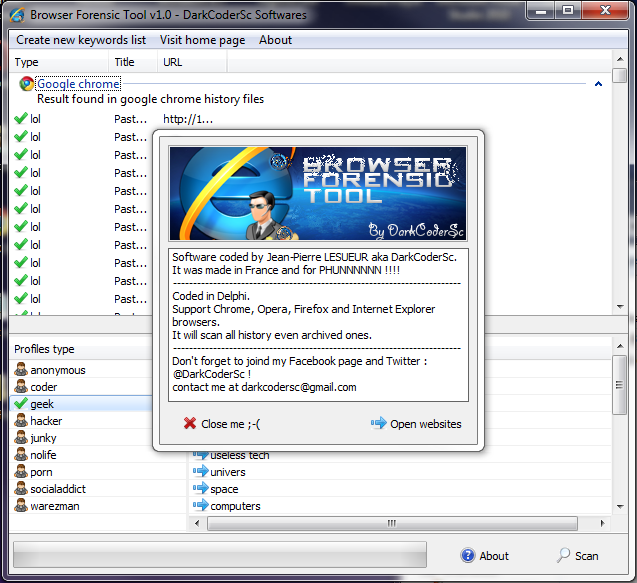Click the darkcodersc@gmail.com contact text
The height and width of the screenshot is (583, 637).
coord(299,387)
